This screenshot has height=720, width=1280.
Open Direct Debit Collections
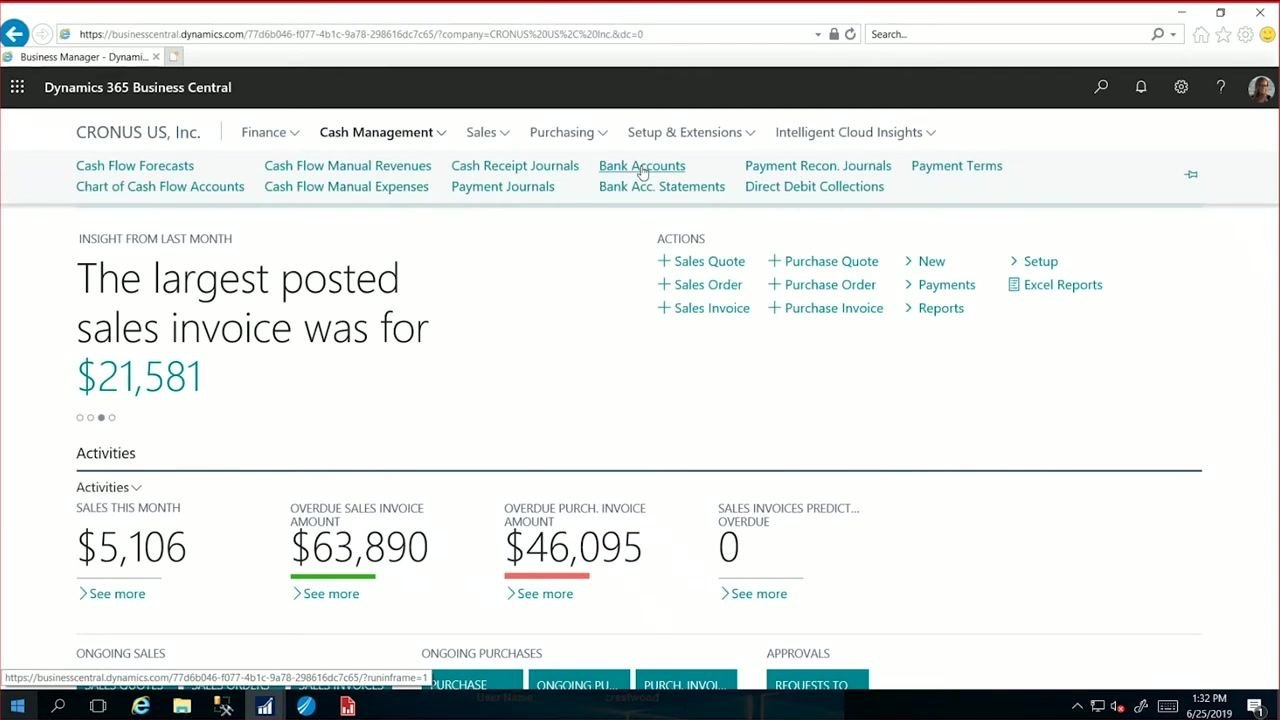pos(814,187)
